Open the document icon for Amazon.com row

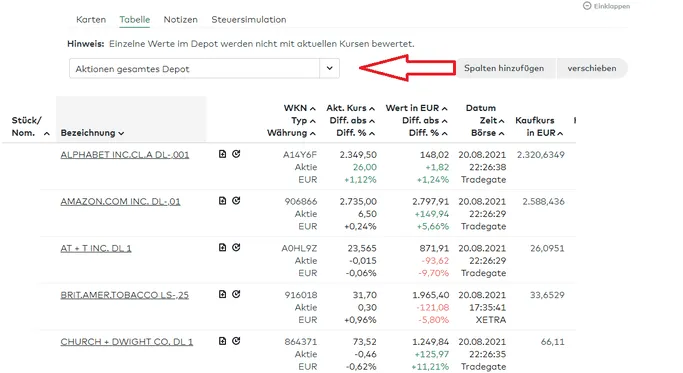pos(222,200)
